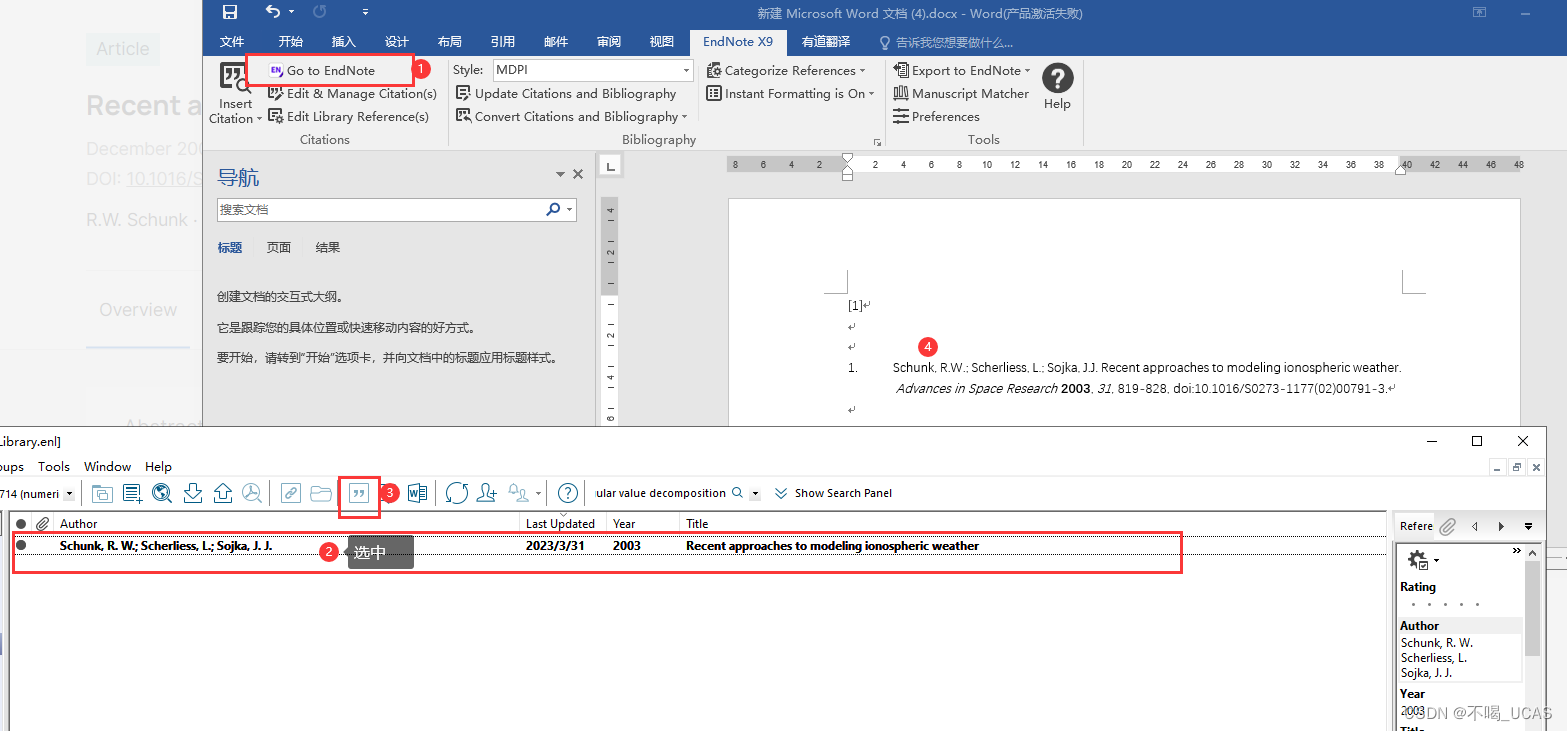Viewport: 1567px width, 731px height.
Task: Open Edit & Manage Citation(s)
Action: click(352, 93)
